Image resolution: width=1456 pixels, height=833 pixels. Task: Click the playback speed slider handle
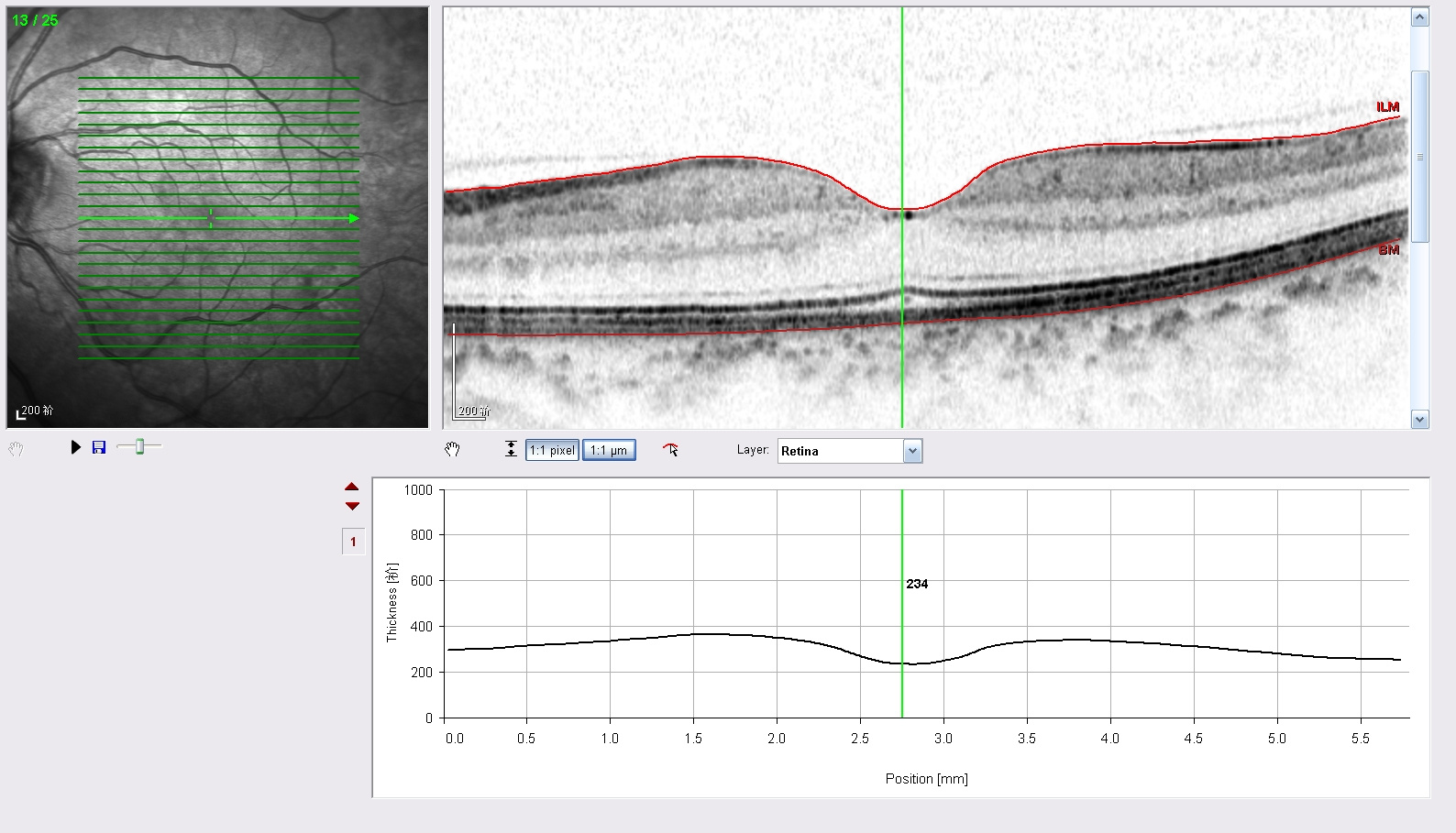pyautogui.click(x=139, y=446)
